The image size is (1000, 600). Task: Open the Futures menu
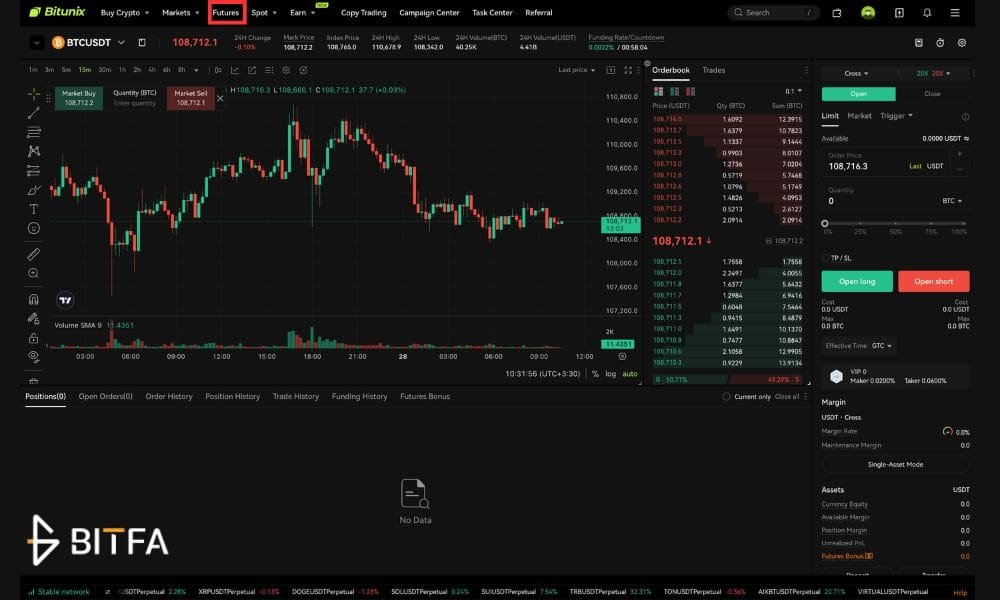coord(226,13)
